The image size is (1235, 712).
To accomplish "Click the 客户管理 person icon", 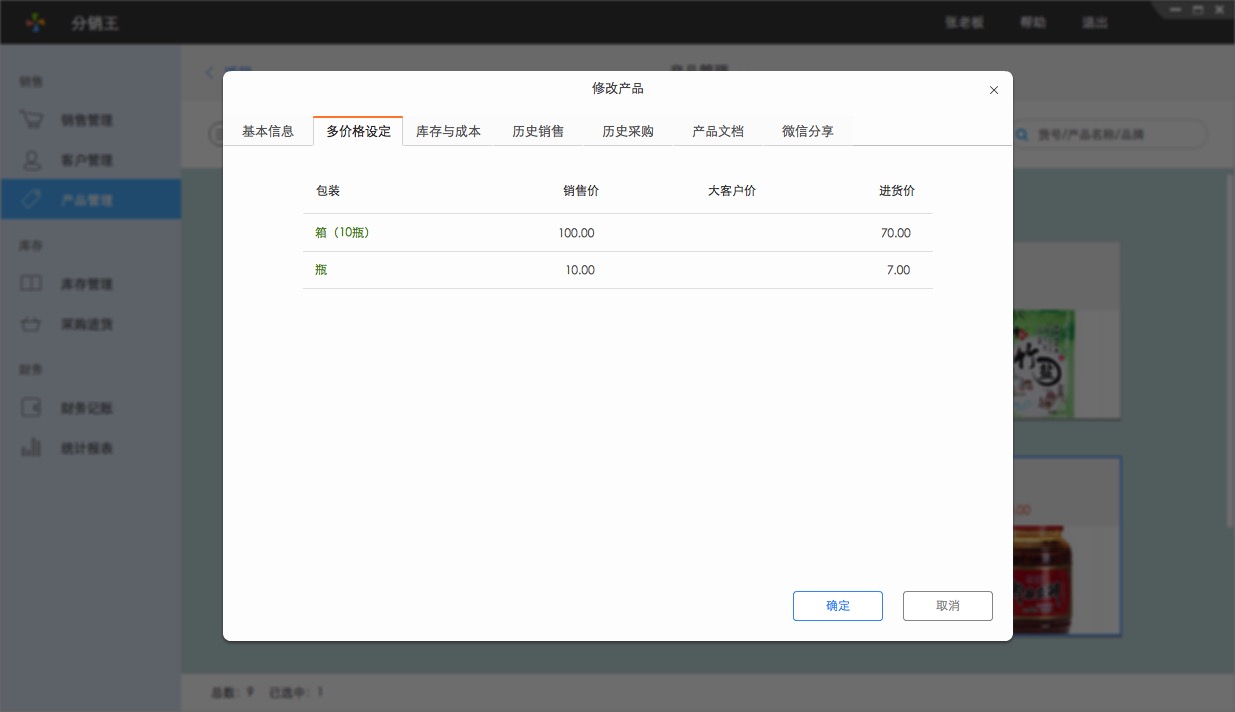I will click(x=31, y=160).
